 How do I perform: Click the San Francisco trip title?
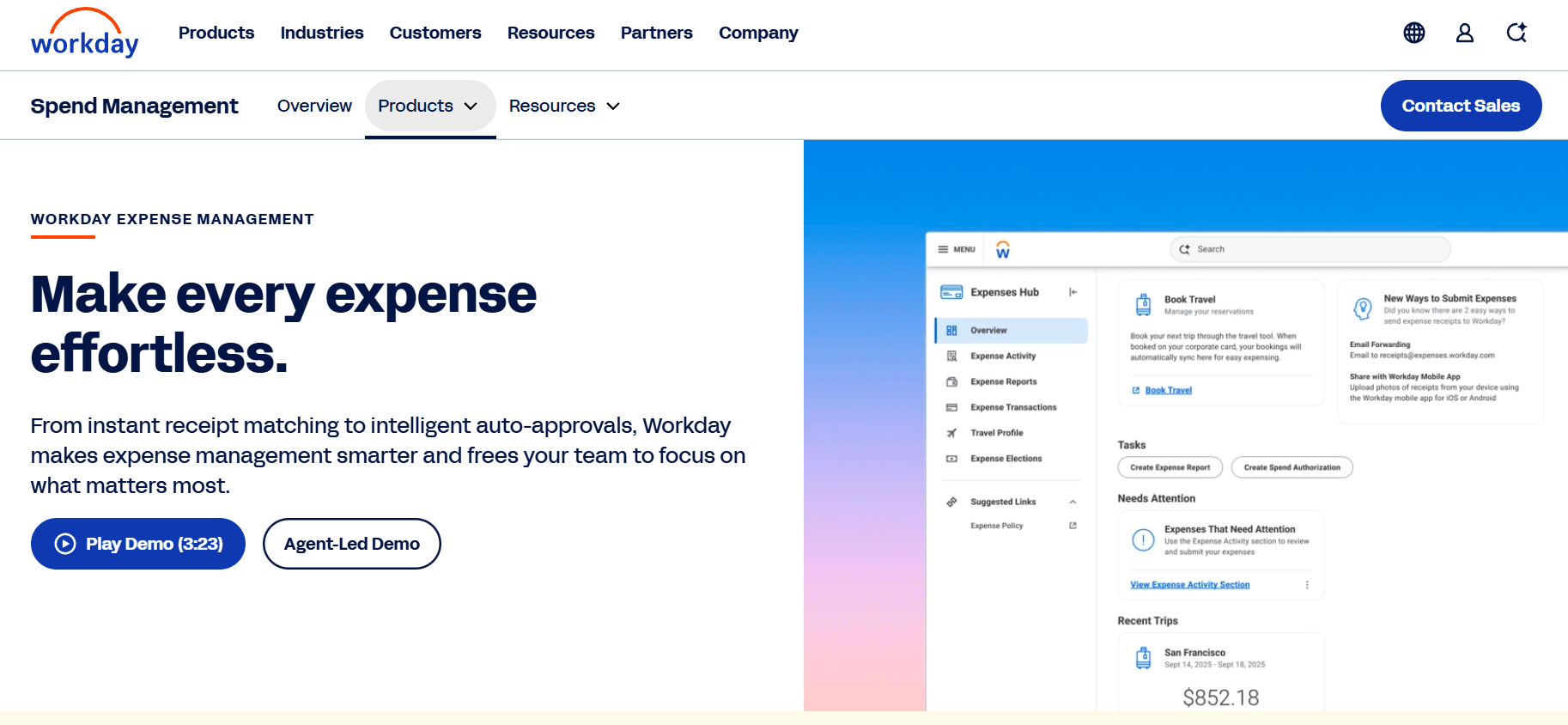pyautogui.click(x=1195, y=653)
